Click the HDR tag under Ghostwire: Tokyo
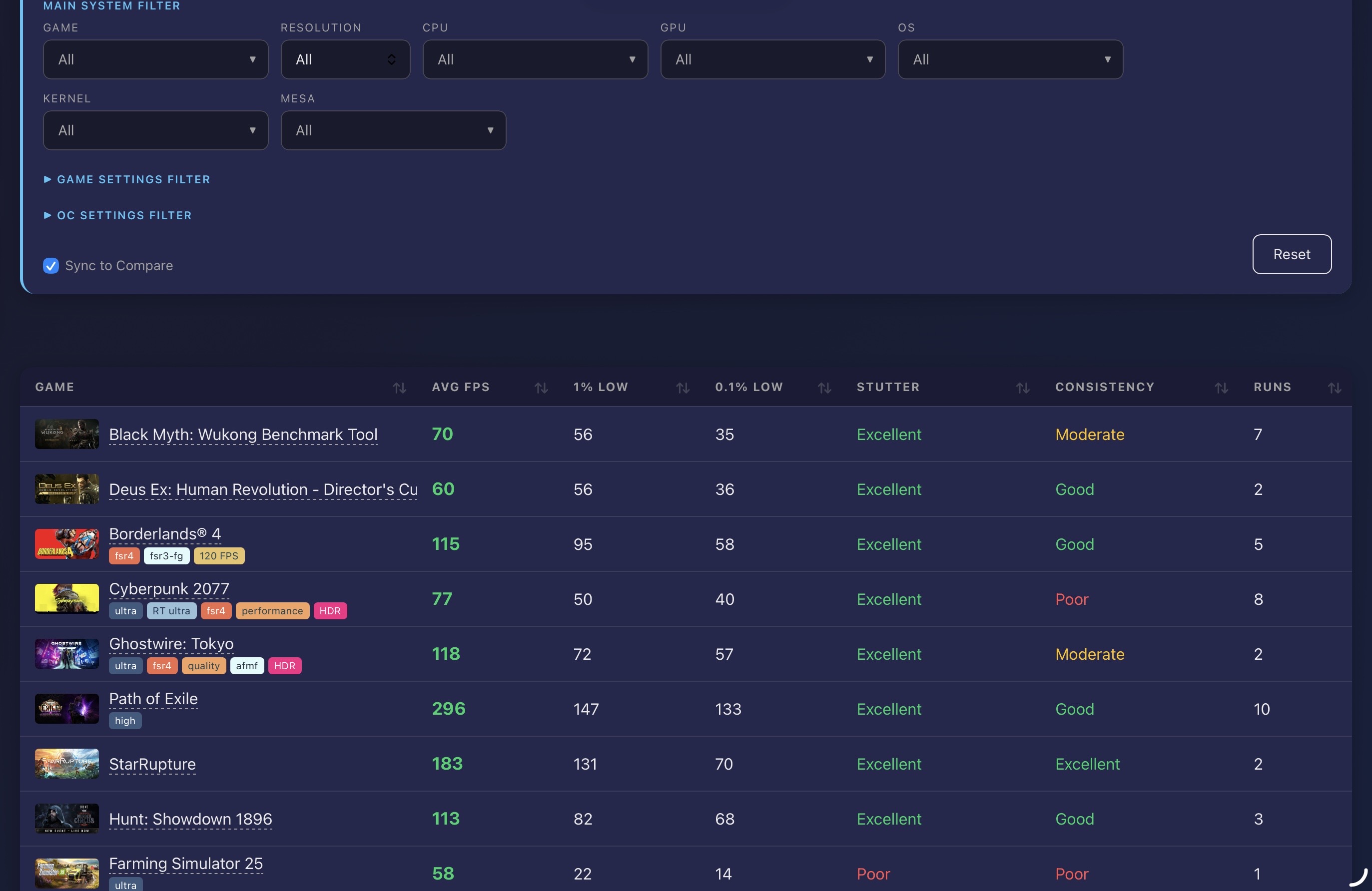The height and width of the screenshot is (891, 1372). (x=284, y=666)
